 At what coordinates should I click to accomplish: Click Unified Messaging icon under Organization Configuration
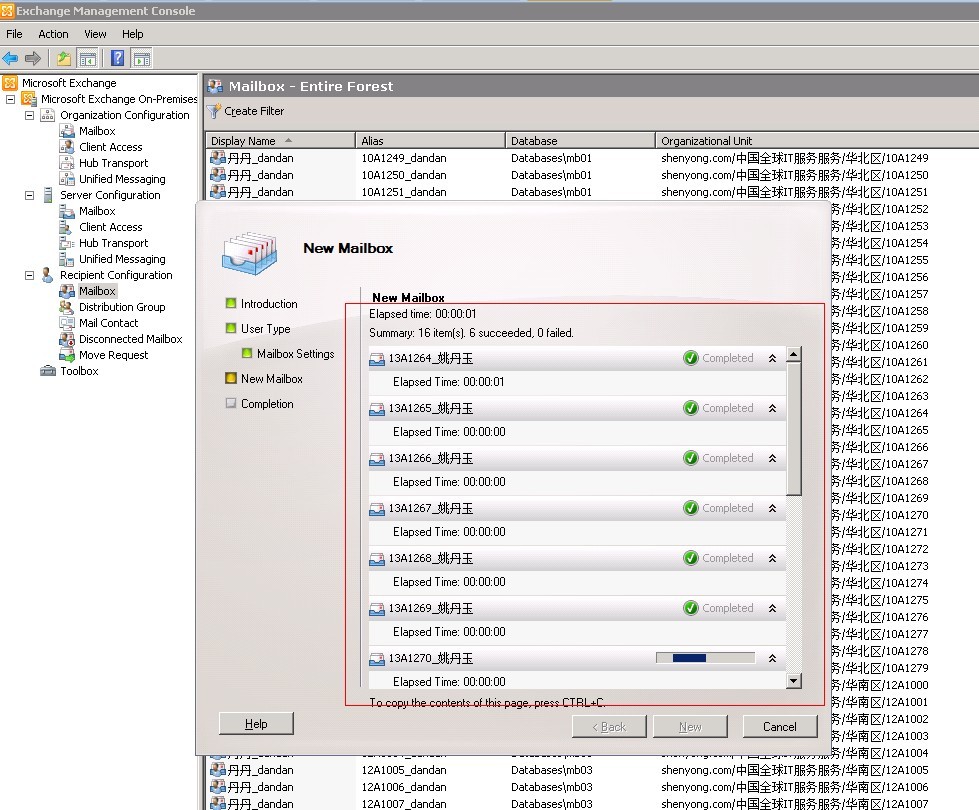coord(67,179)
